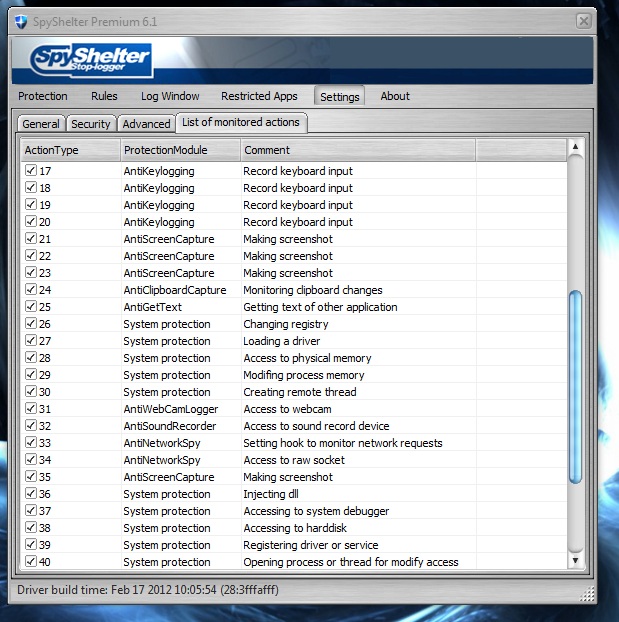The width and height of the screenshot is (619, 622).
Task: Toggle action type 19 checkbox
Action: (x=31, y=205)
